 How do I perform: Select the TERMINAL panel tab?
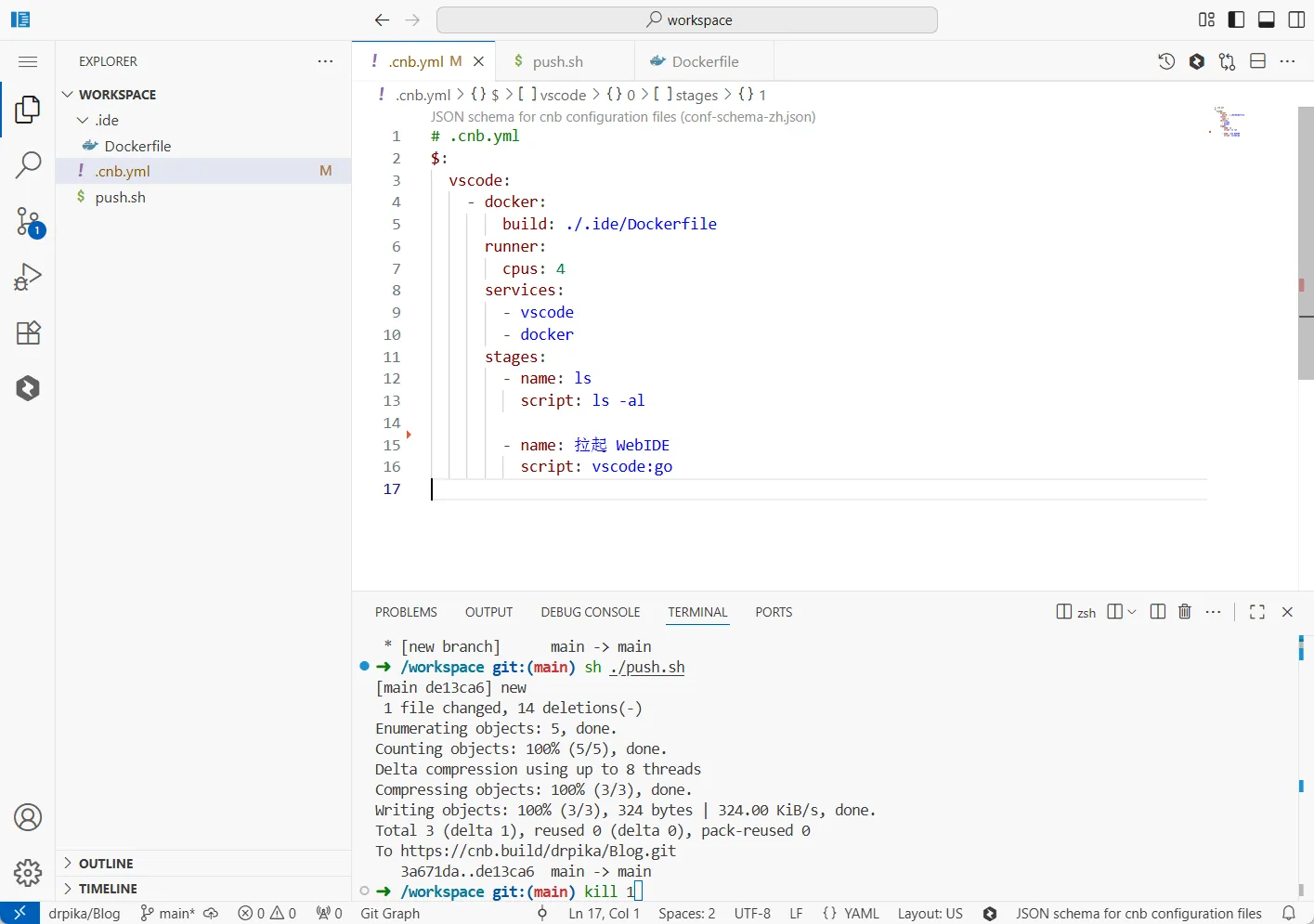click(697, 612)
